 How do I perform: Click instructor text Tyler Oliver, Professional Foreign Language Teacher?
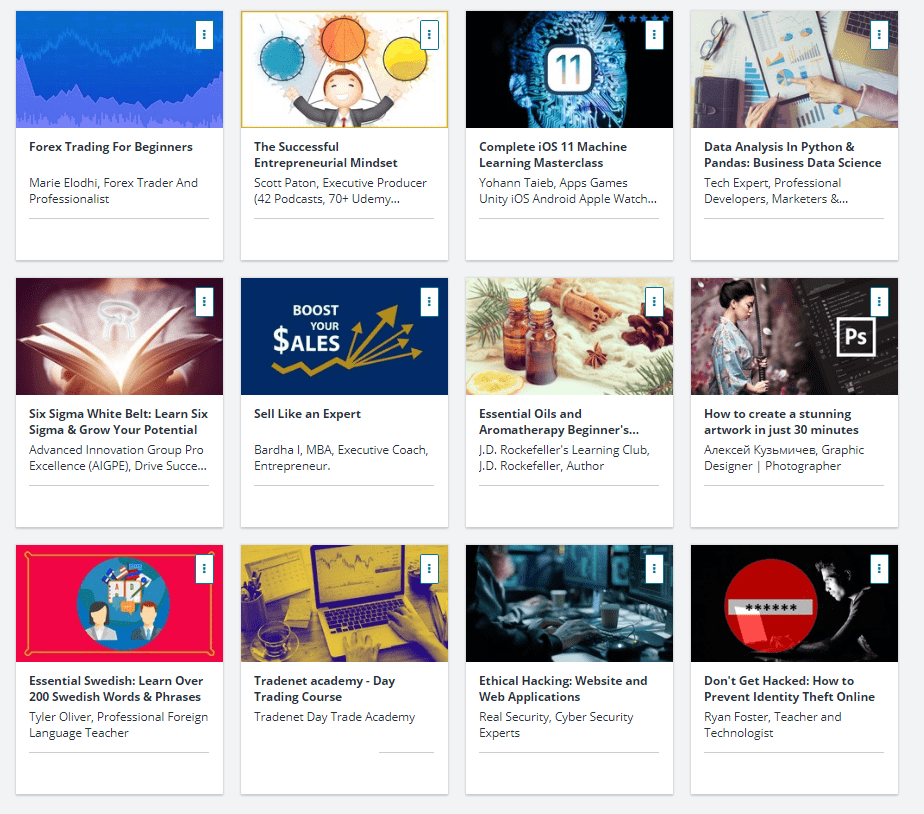[118, 725]
